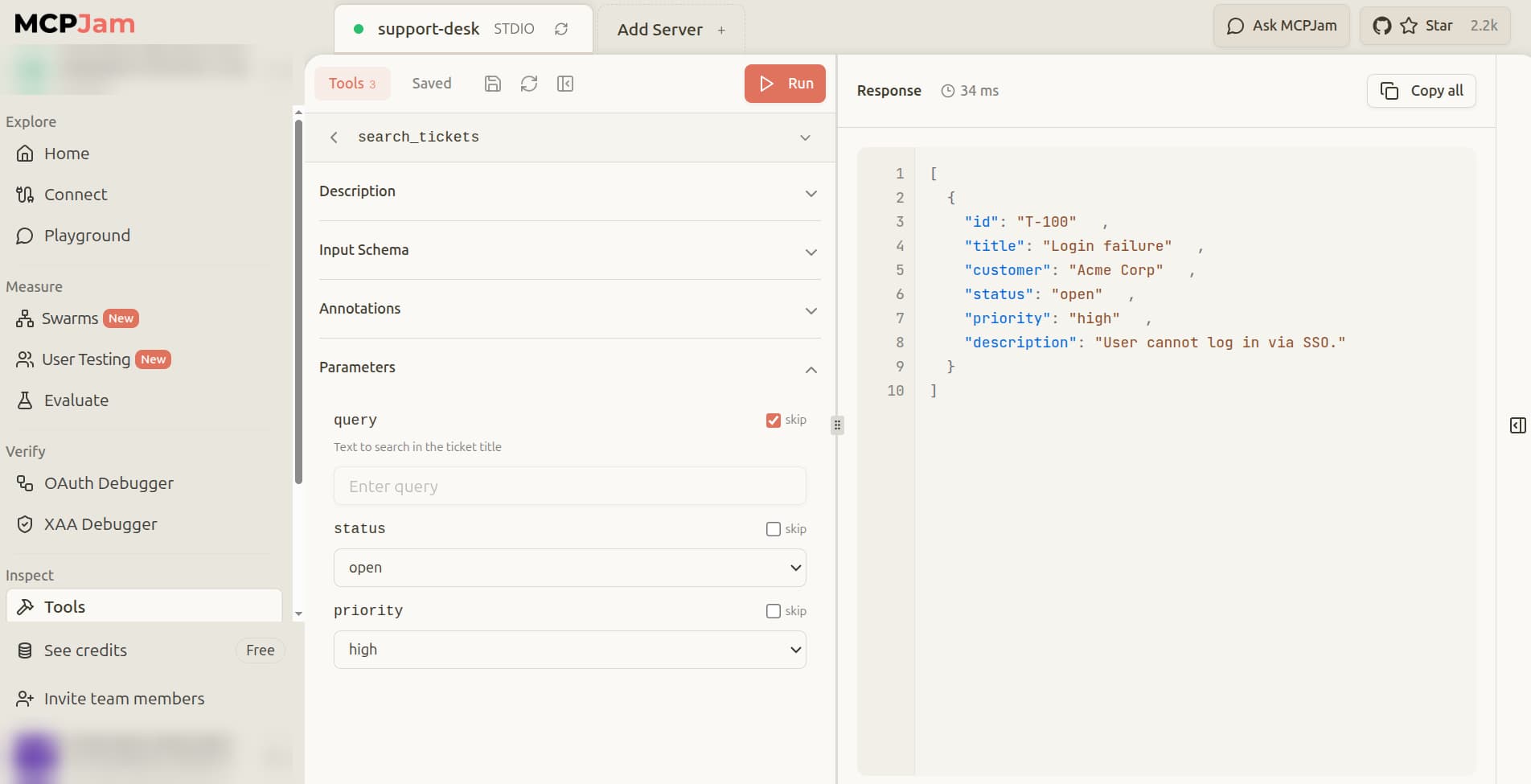Viewport: 1531px width, 784px height.
Task: Tick the skip checkbox for status
Action: pos(774,529)
